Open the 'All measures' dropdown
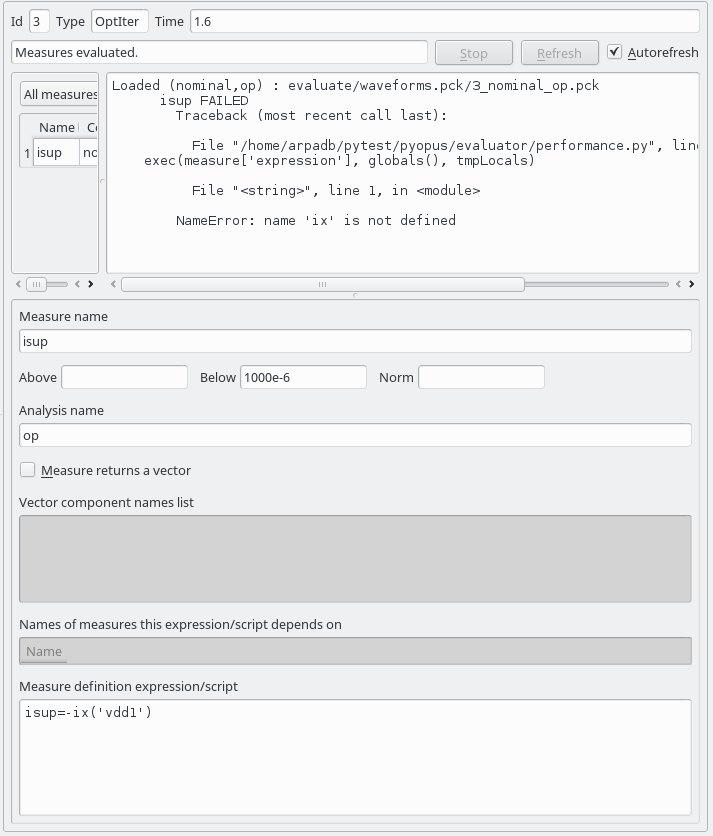Viewport: 713px width, 836px height. click(59, 95)
